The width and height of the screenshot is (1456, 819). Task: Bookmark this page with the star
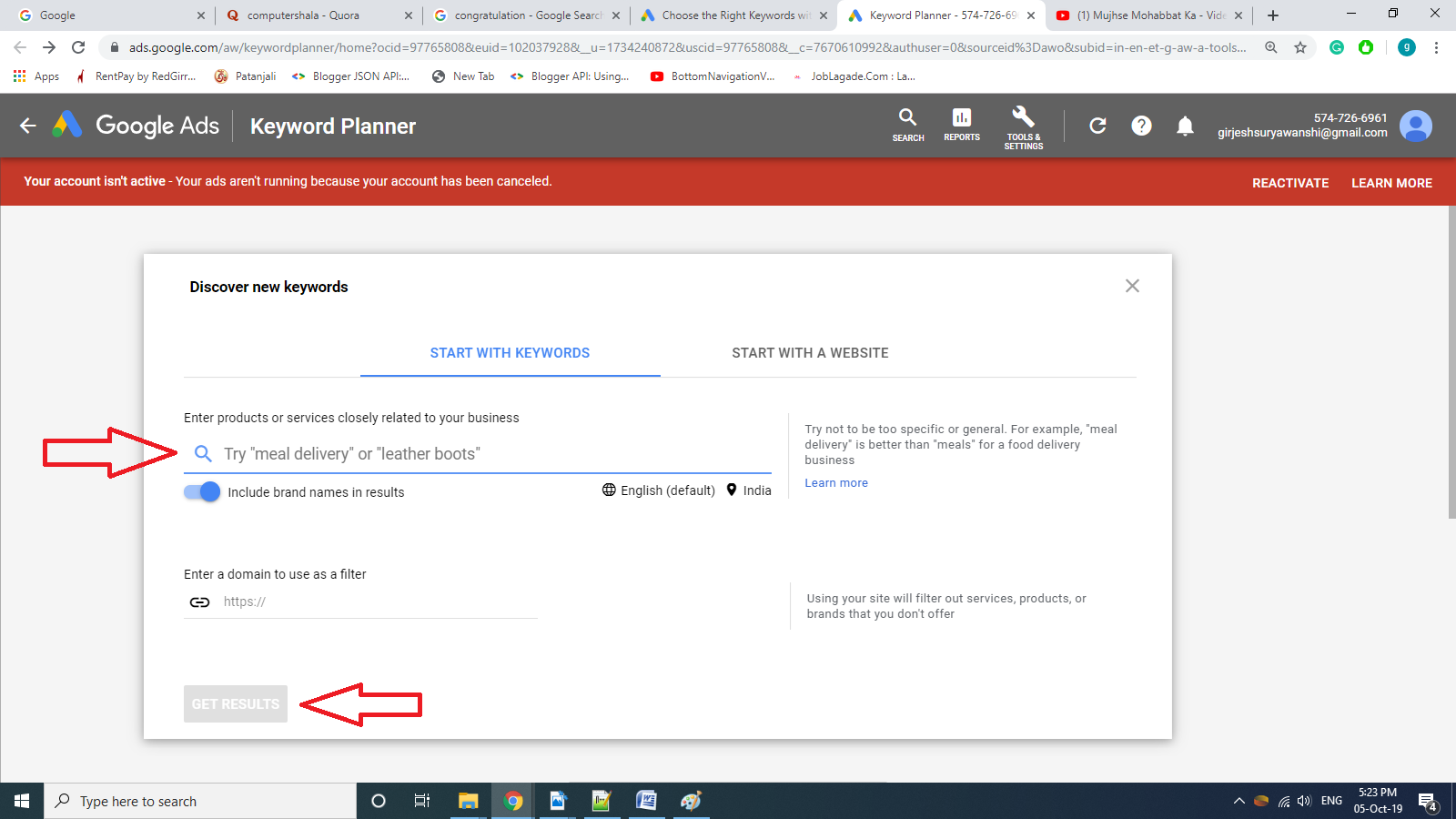(x=1300, y=47)
